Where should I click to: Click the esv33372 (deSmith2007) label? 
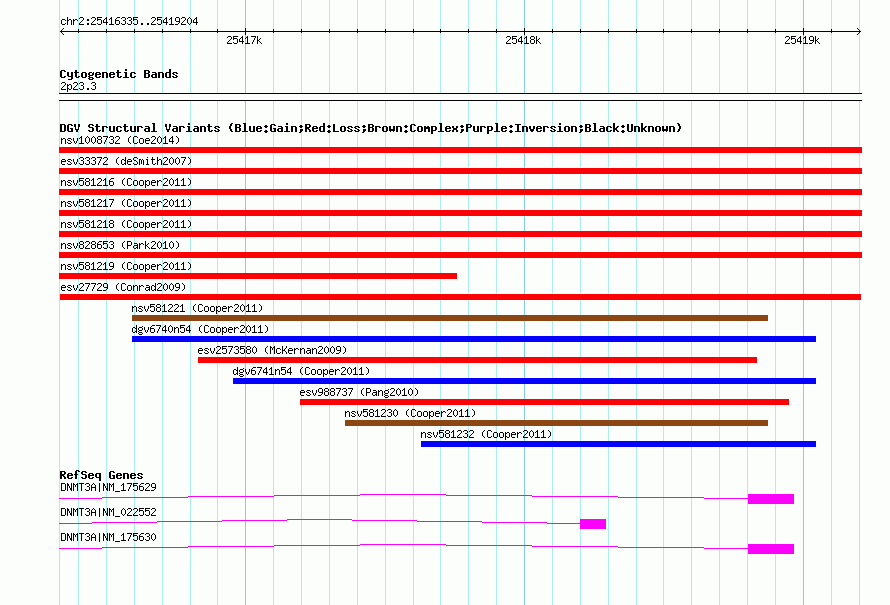click(126, 161)
